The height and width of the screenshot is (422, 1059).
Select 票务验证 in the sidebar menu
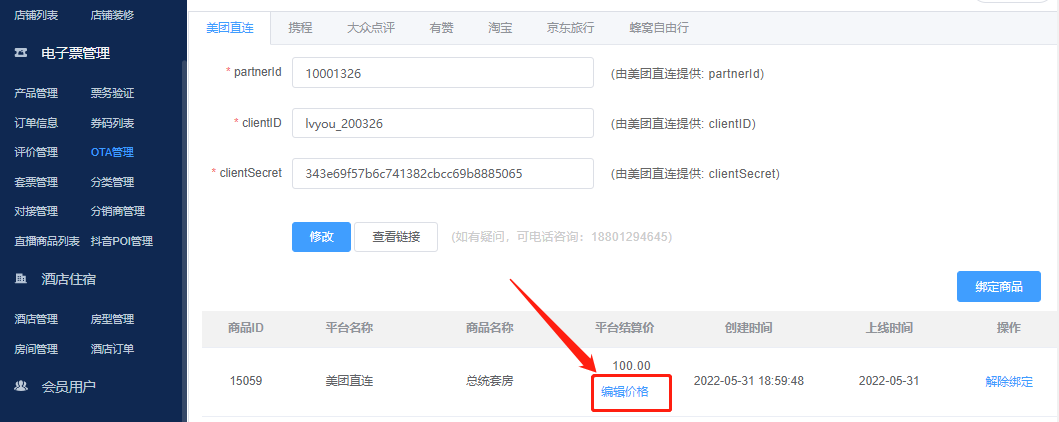pos(112,94)
